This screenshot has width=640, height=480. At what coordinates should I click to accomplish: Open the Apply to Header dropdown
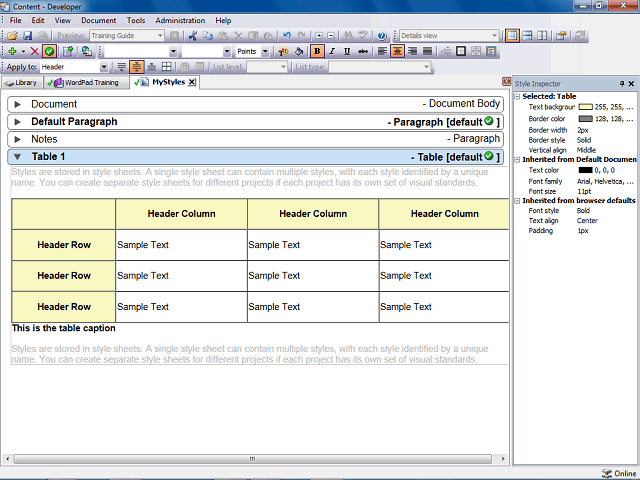104,67
